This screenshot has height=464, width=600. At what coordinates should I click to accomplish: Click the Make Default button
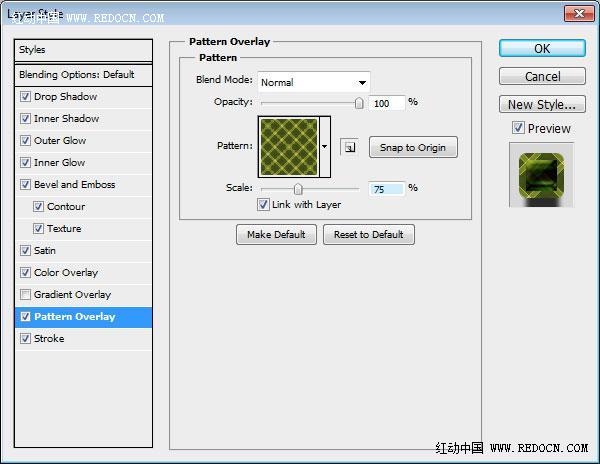(x=276, y=234)
